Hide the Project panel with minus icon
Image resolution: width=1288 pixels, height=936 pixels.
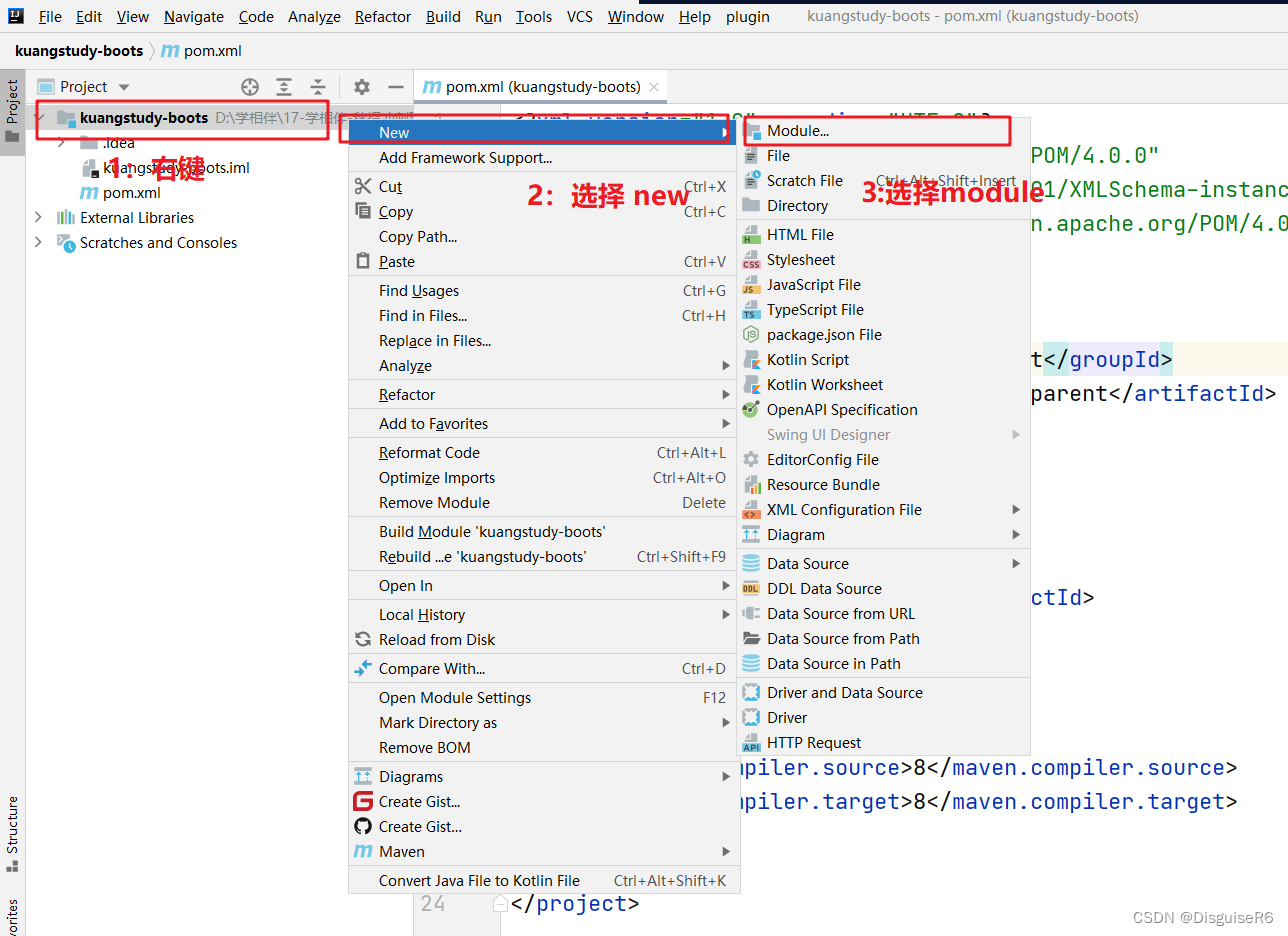pos(396,87)
